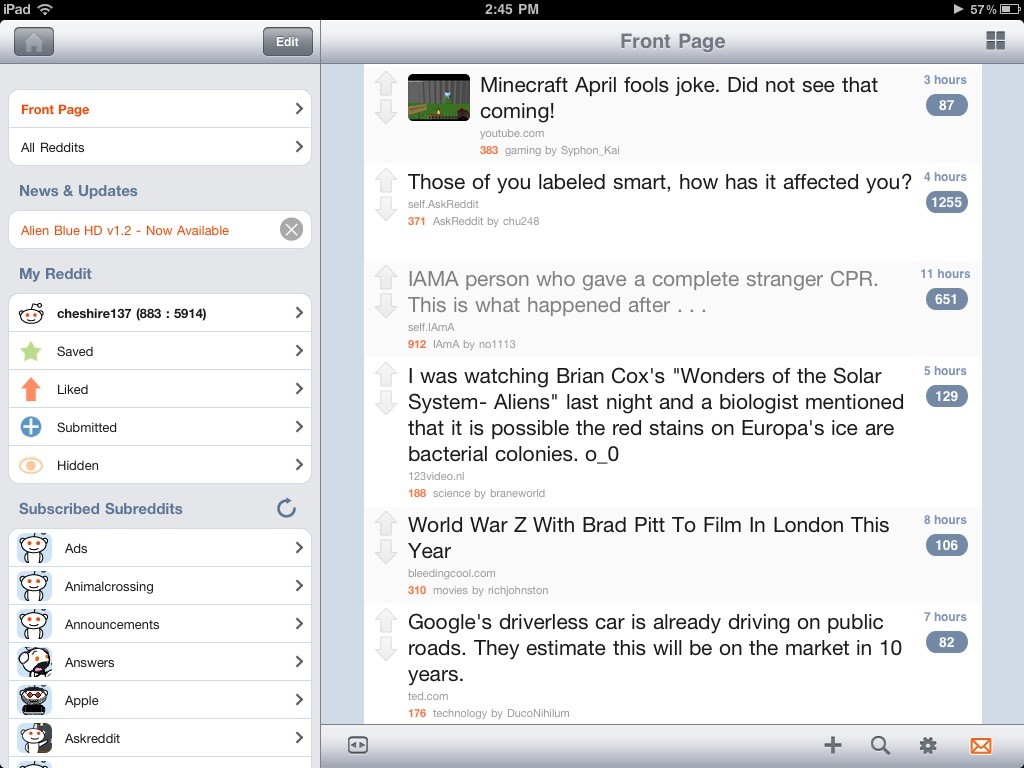The image size is (1024, 768).
Task: Open the 82 comments bubble
Action: 946,643
